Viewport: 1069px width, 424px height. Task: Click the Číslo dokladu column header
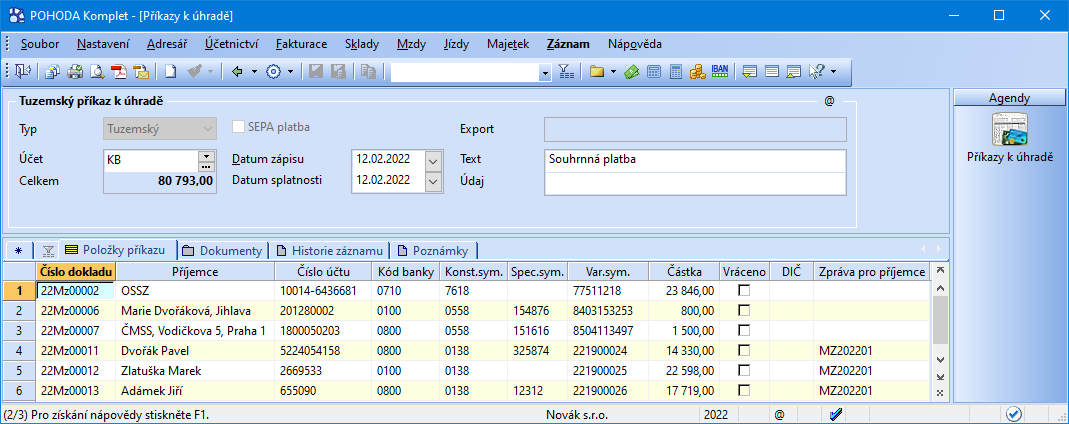click(76, 272)
